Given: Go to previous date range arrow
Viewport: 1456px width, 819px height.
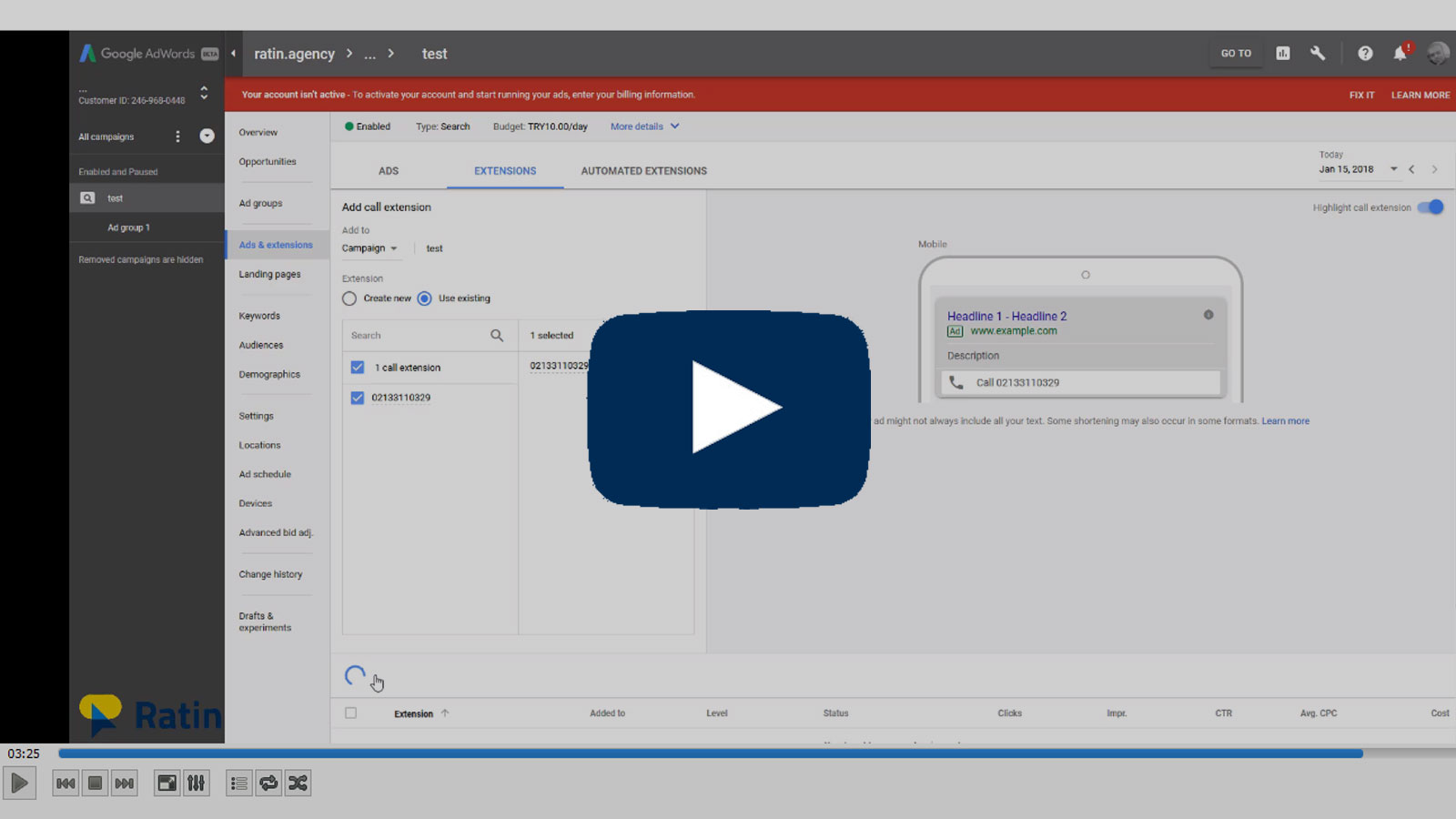Looking at the screenshot, I should coord(1411,169).
